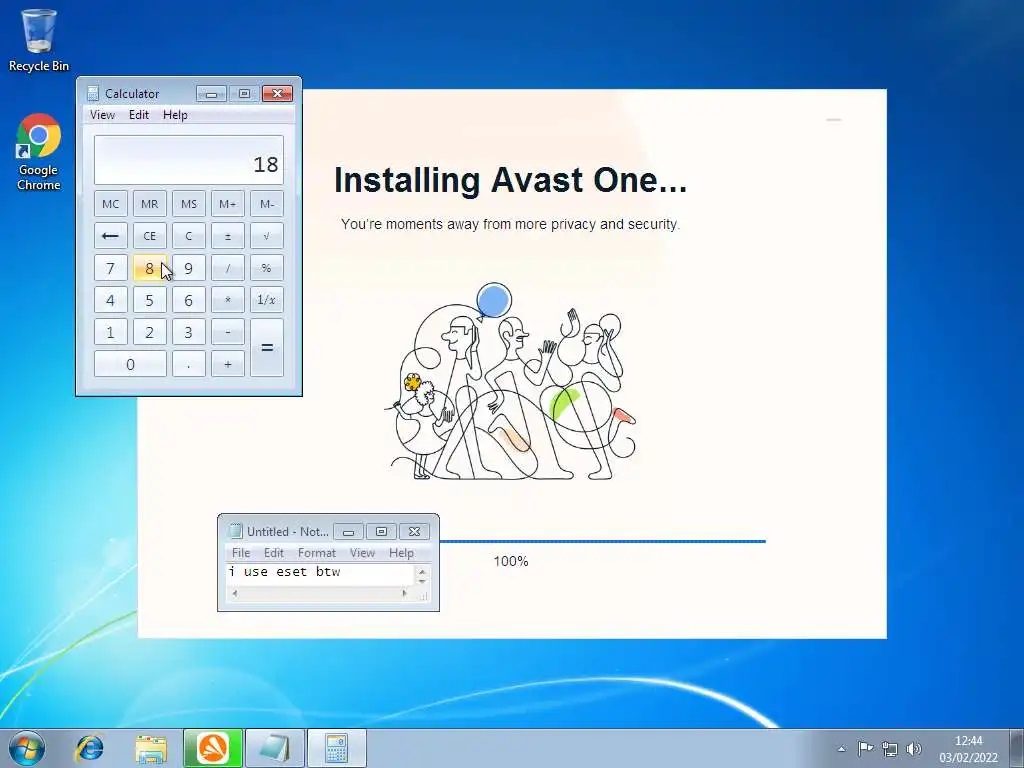Click the CE clear entry button
1024x768 pixels.
(x=150, y=236)
